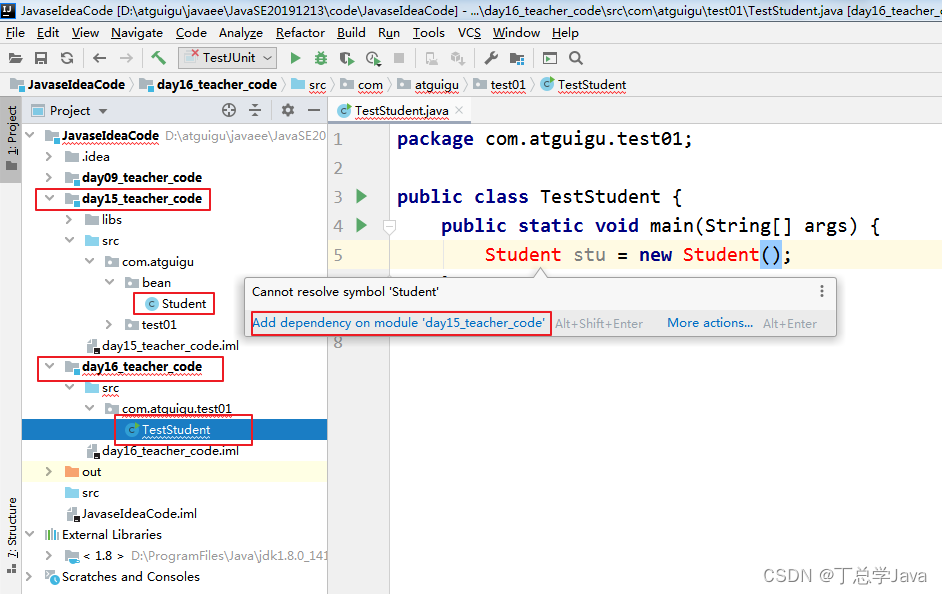Build project using the green hammer icon

coord(159,58)
